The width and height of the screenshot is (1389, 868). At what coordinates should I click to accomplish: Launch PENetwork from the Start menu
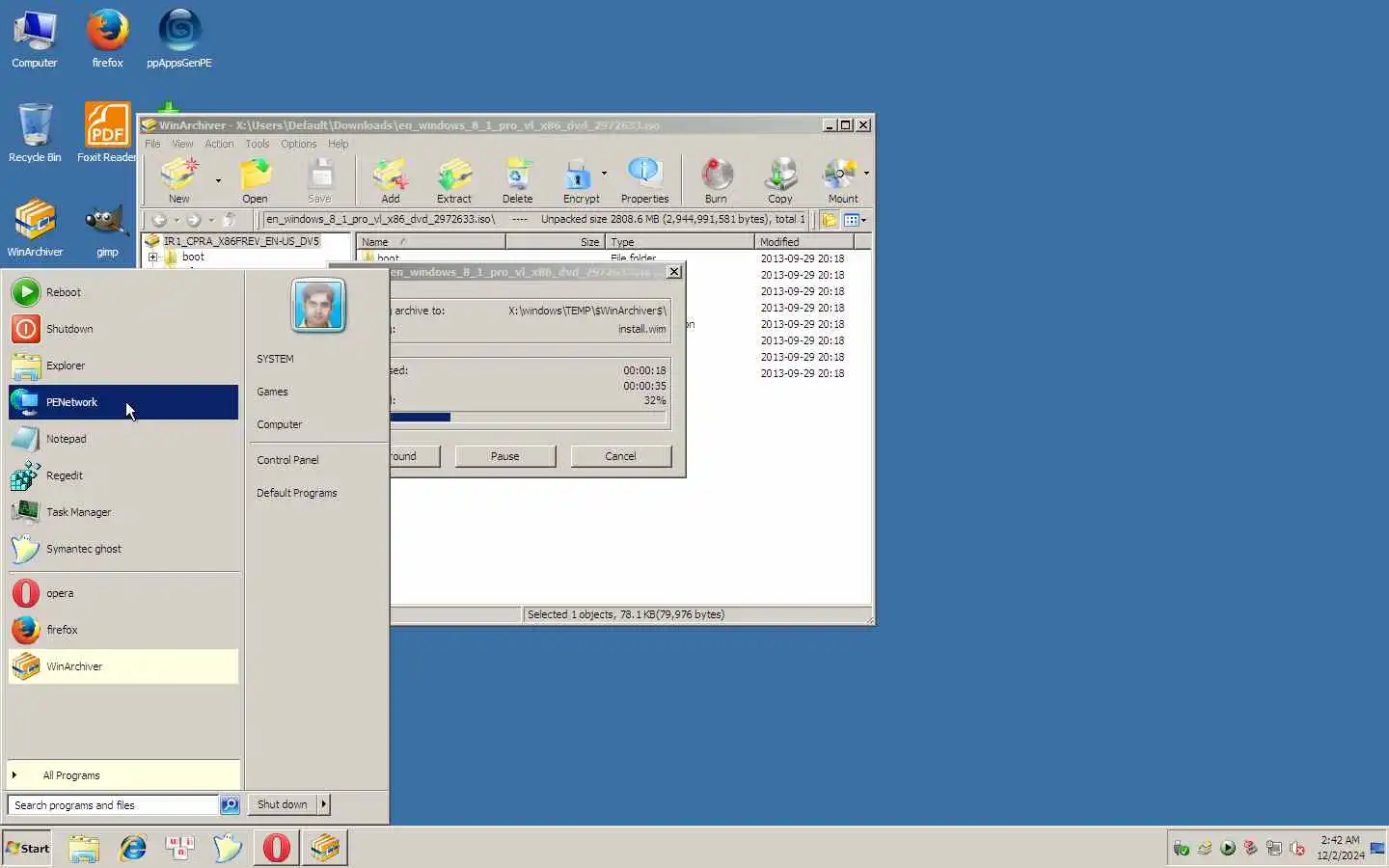click(x=123, y=402)
